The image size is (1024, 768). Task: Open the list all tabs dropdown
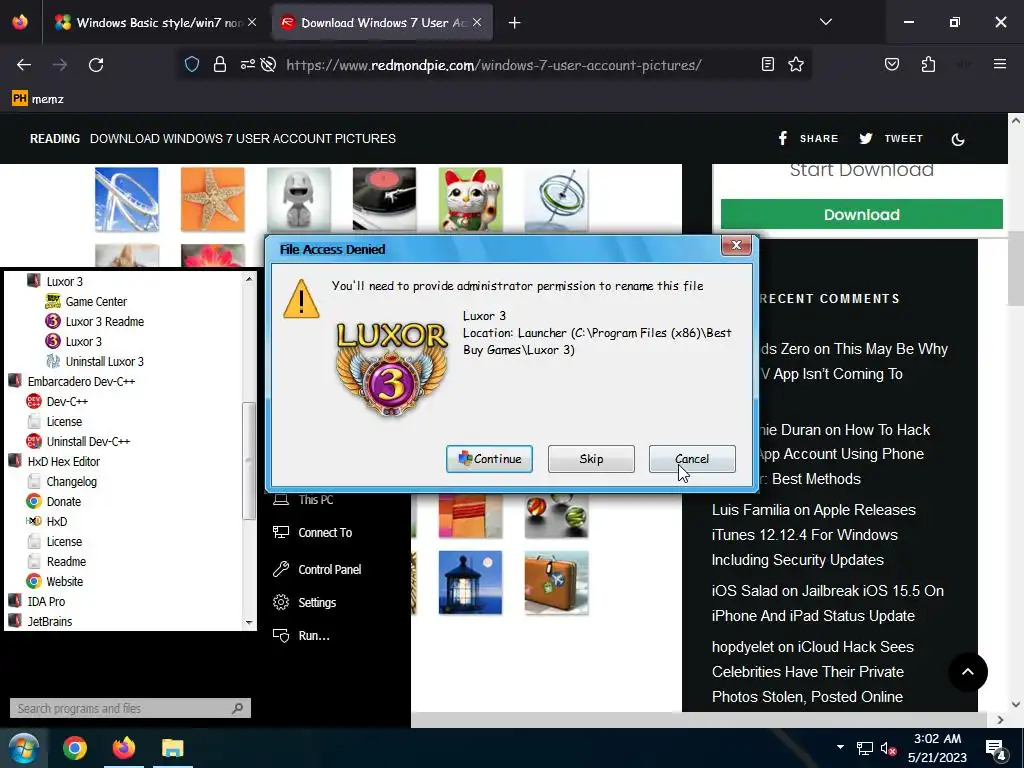click(x=826, y=22)
